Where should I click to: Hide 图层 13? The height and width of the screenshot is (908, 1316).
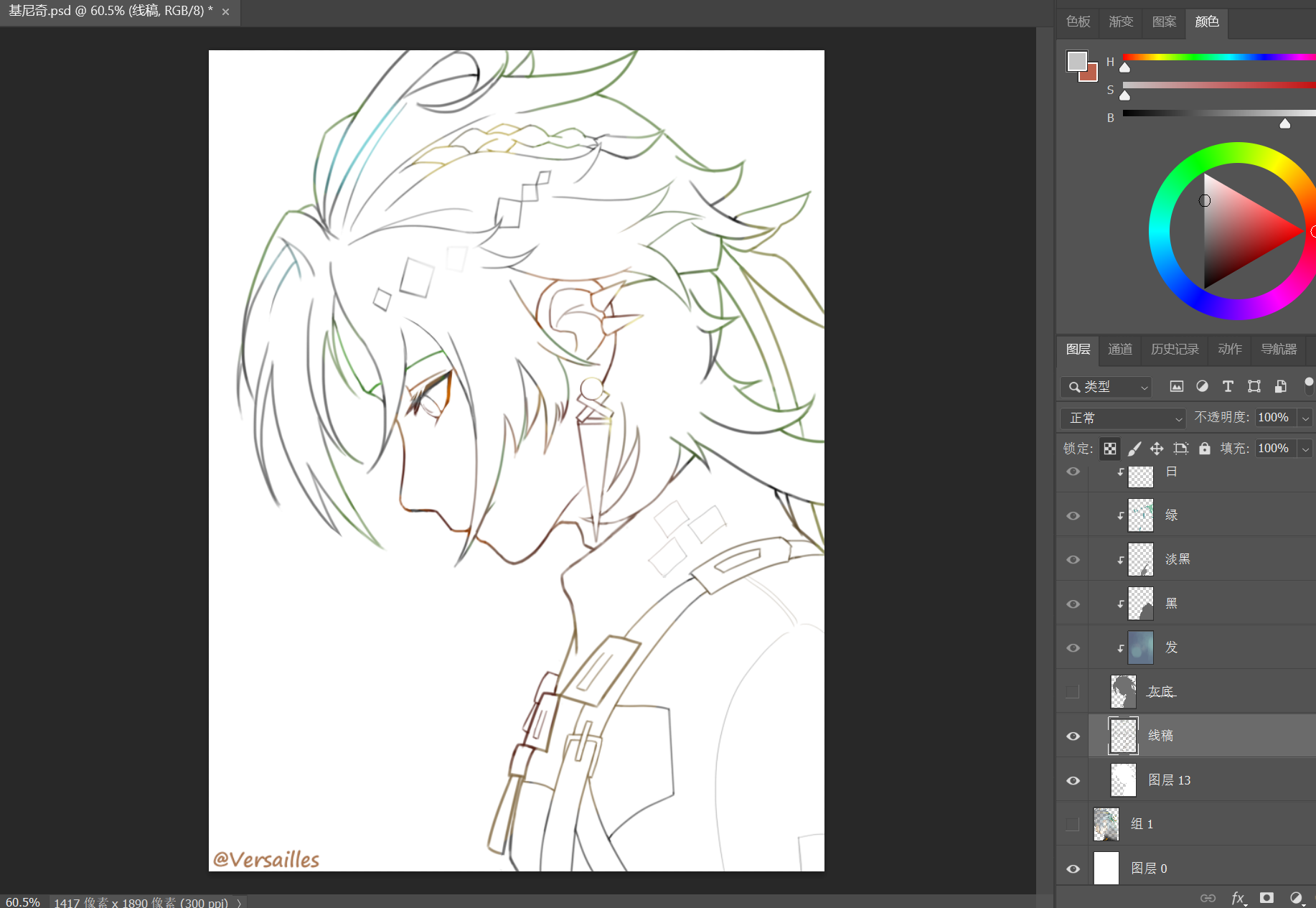(1073, 780)
